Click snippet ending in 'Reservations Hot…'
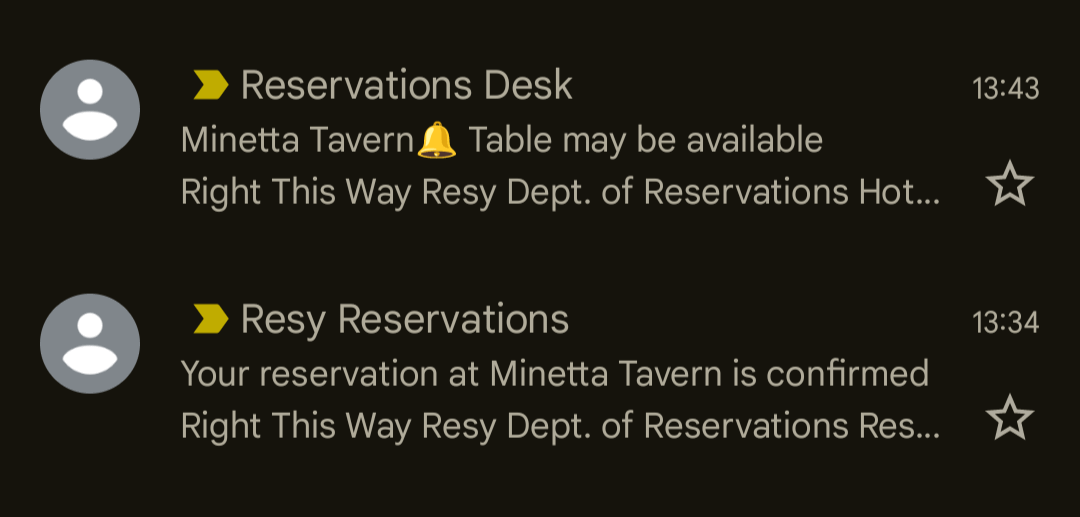The height and width of the screenshot is (517, 1080). point(560,192)
